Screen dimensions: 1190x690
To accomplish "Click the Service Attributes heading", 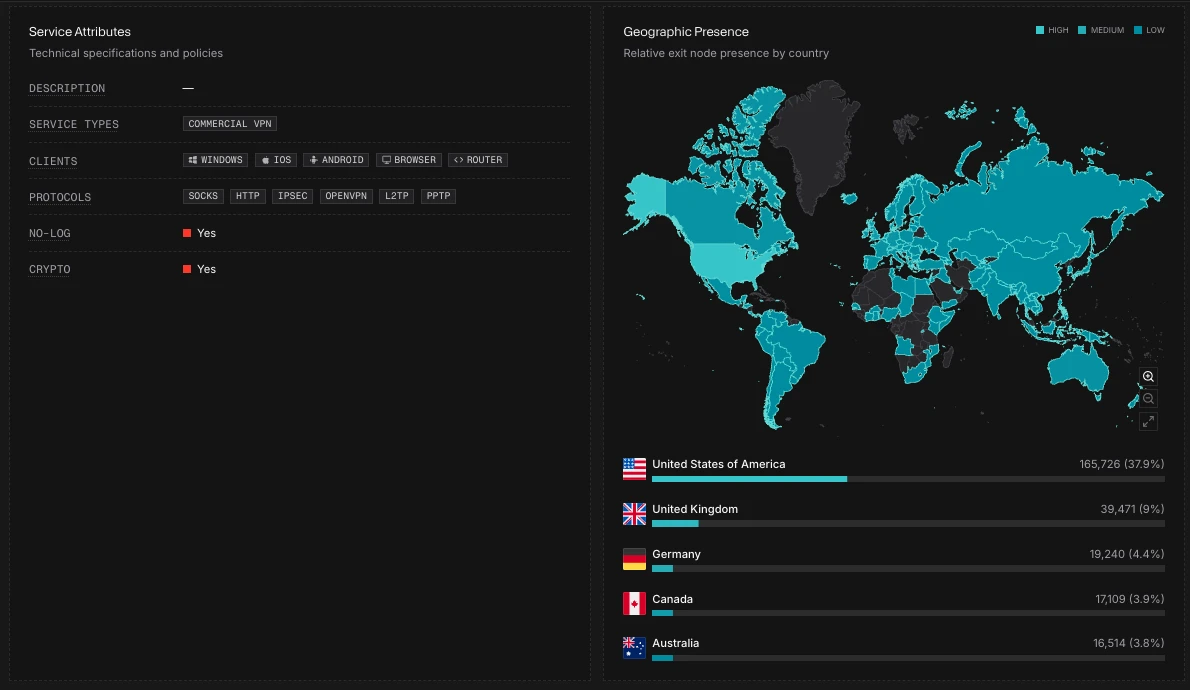I will pyautogui.click(x=80, y=32).
